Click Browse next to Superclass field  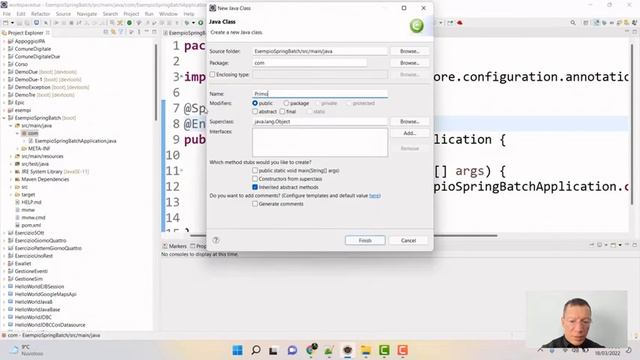pos(409,122)
